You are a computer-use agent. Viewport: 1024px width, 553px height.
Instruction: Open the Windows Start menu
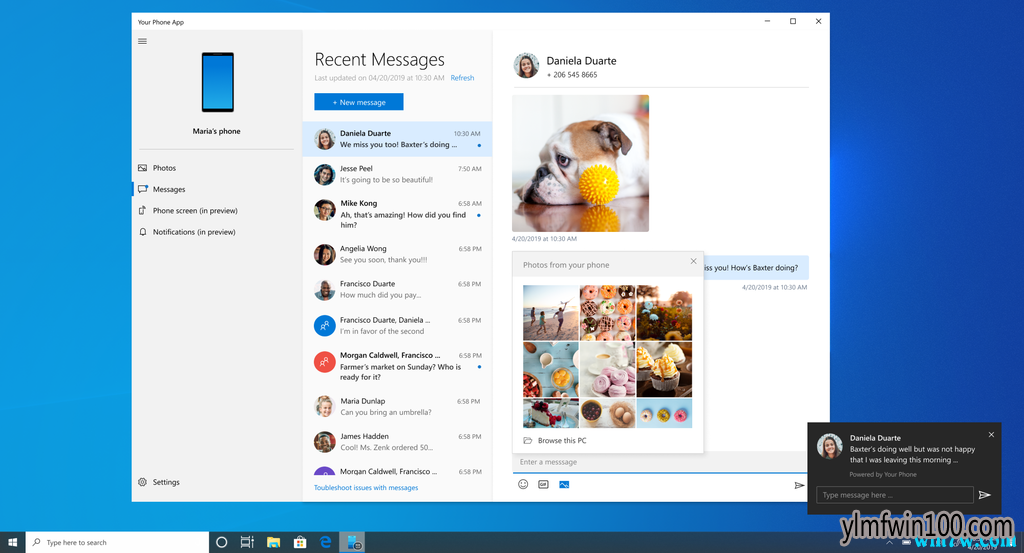pyautogui.click(x=12, y=542)
